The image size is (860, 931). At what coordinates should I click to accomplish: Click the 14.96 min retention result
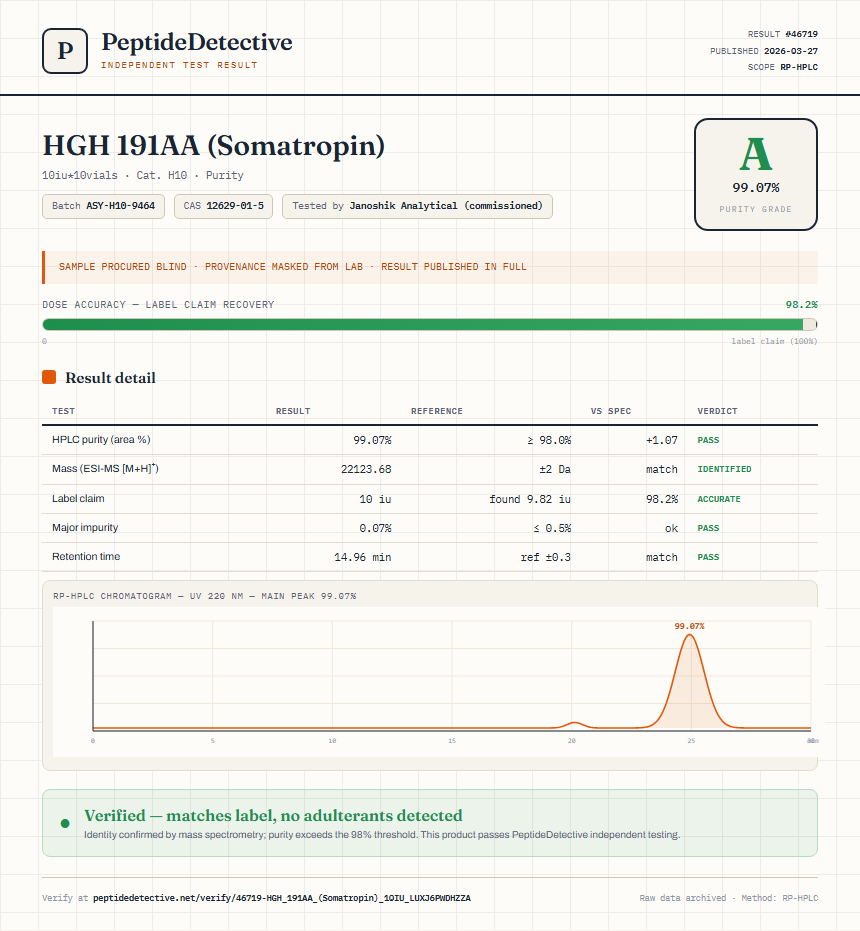click(x=362, y=557)
